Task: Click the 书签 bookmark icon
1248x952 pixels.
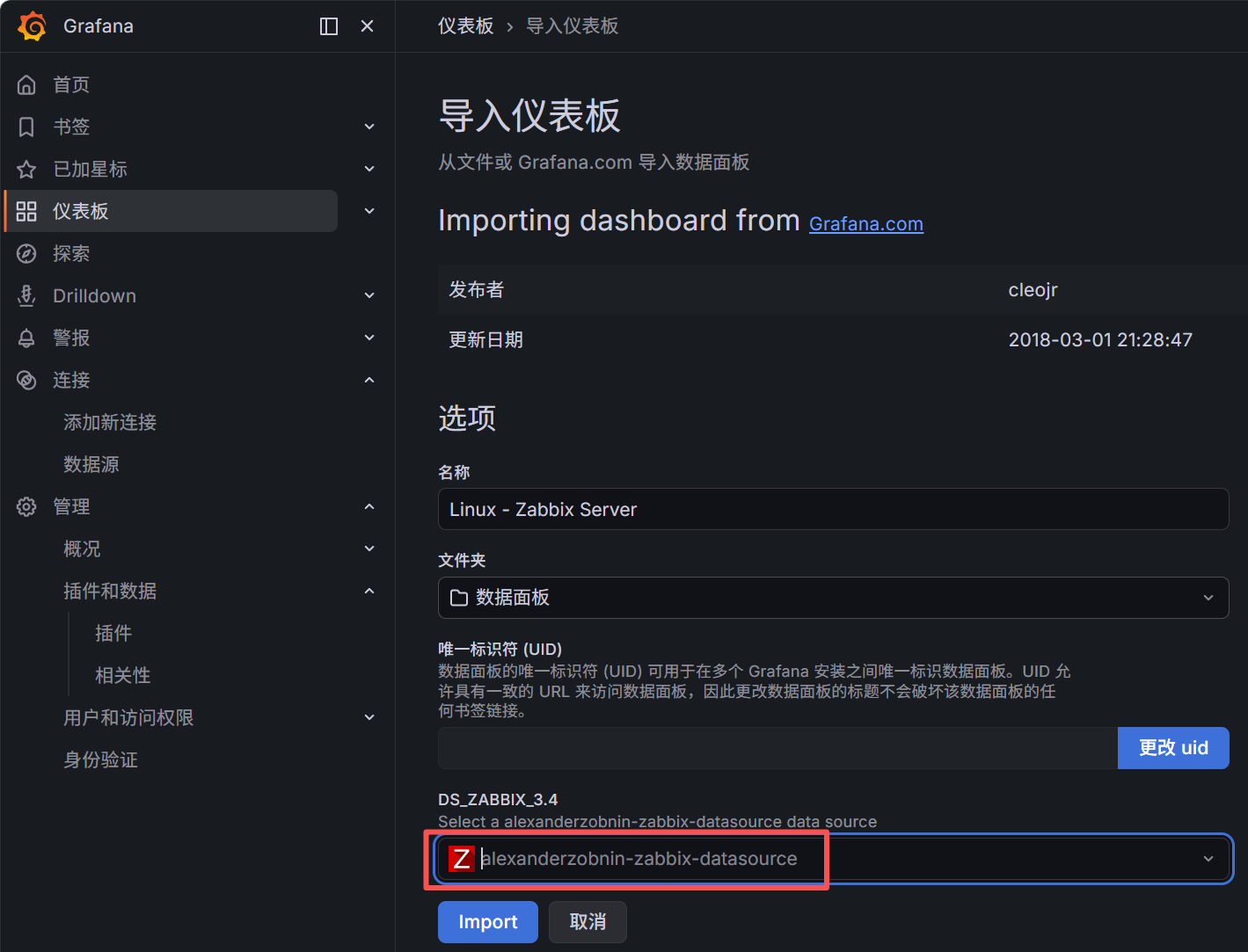Action: 27,127
